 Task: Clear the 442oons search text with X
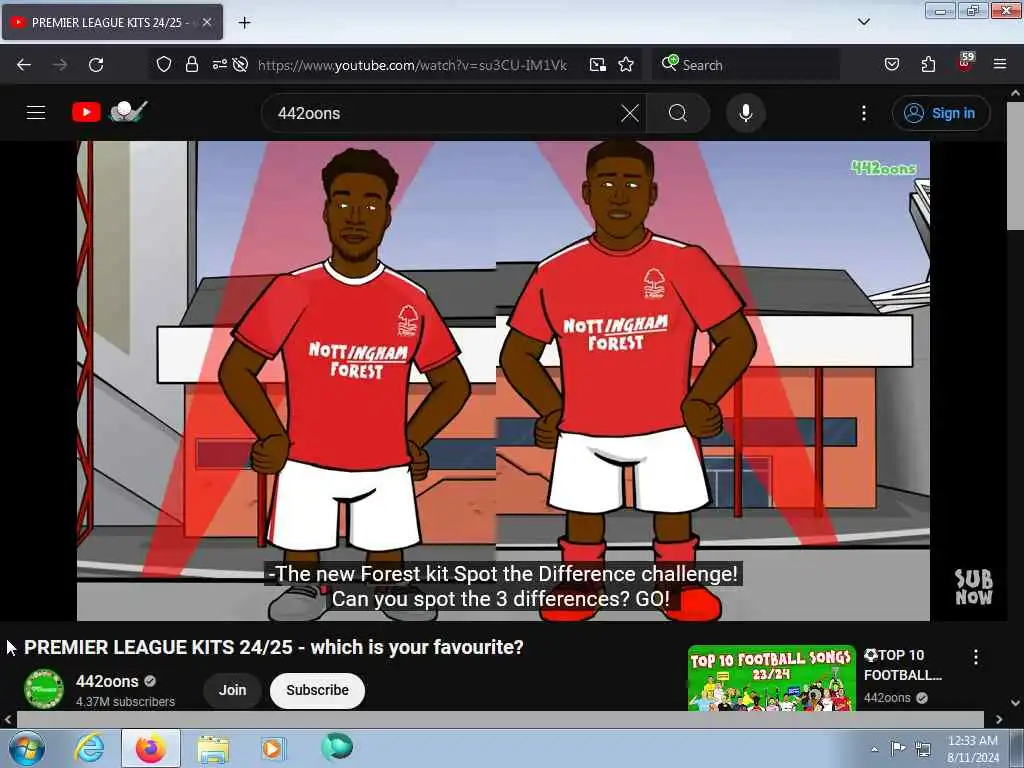point(630,113)
